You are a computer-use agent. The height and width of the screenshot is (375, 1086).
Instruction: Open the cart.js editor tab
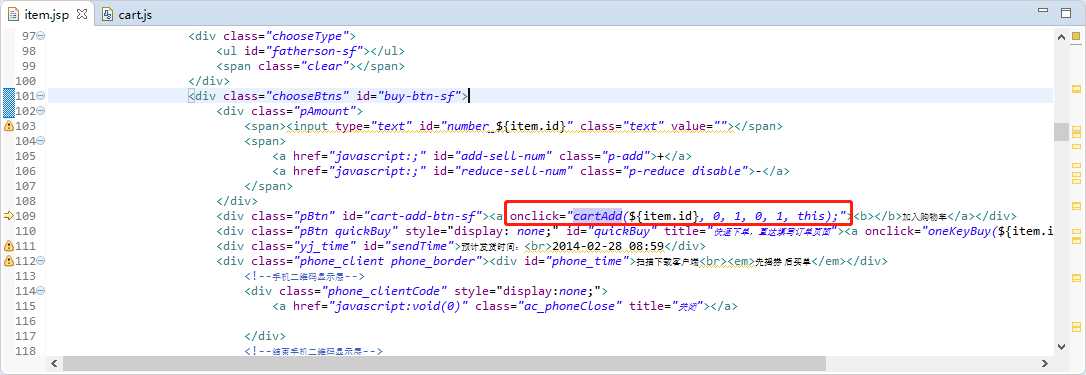pyautogui.click(x=127, y=15)
